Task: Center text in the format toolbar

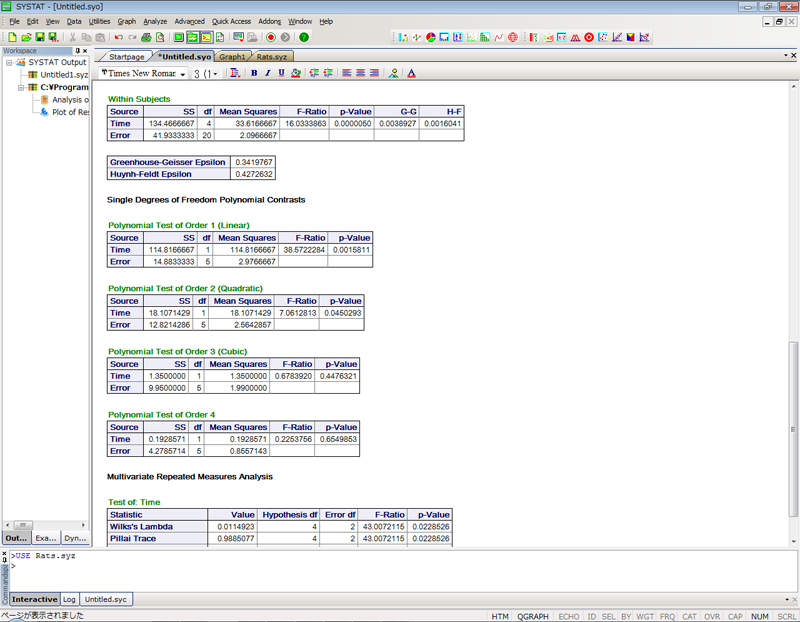Action: (x=361, y=73)
